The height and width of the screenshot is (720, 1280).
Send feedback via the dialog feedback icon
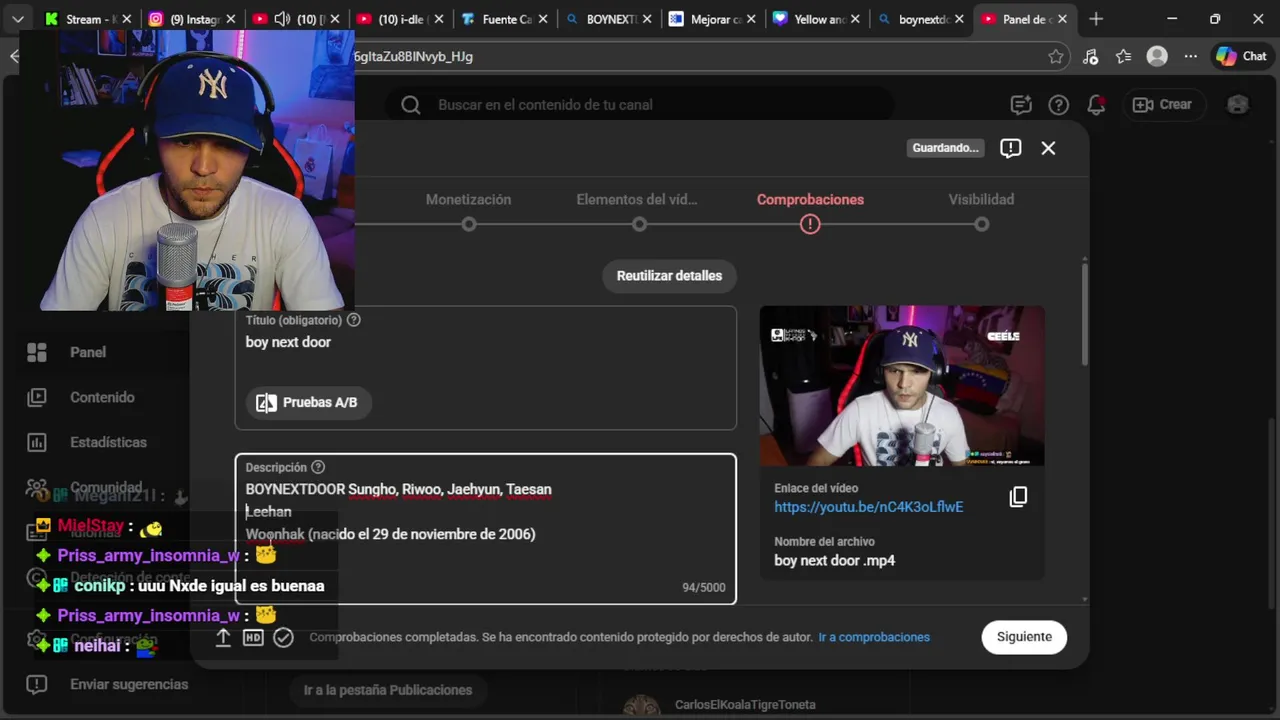coord(1011,148)
